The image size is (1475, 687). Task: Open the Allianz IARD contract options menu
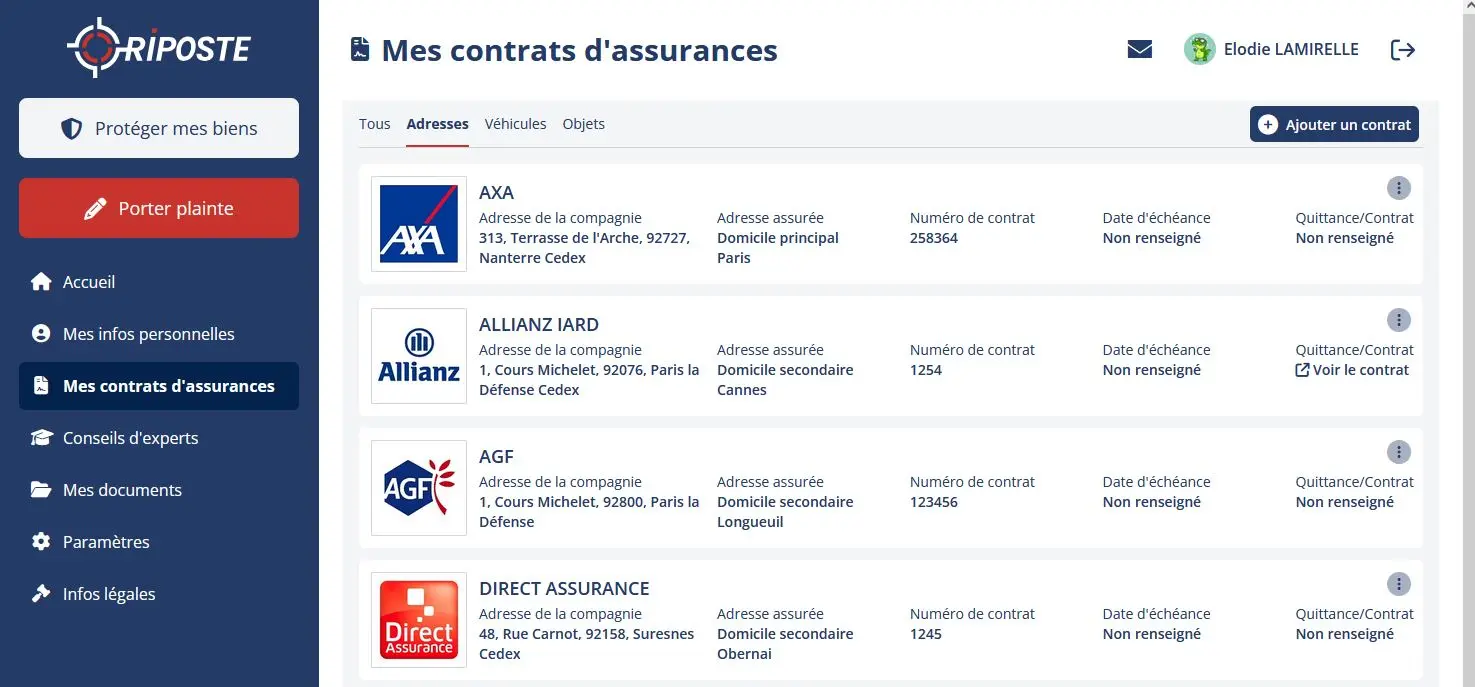click(x=1398, y=320)
